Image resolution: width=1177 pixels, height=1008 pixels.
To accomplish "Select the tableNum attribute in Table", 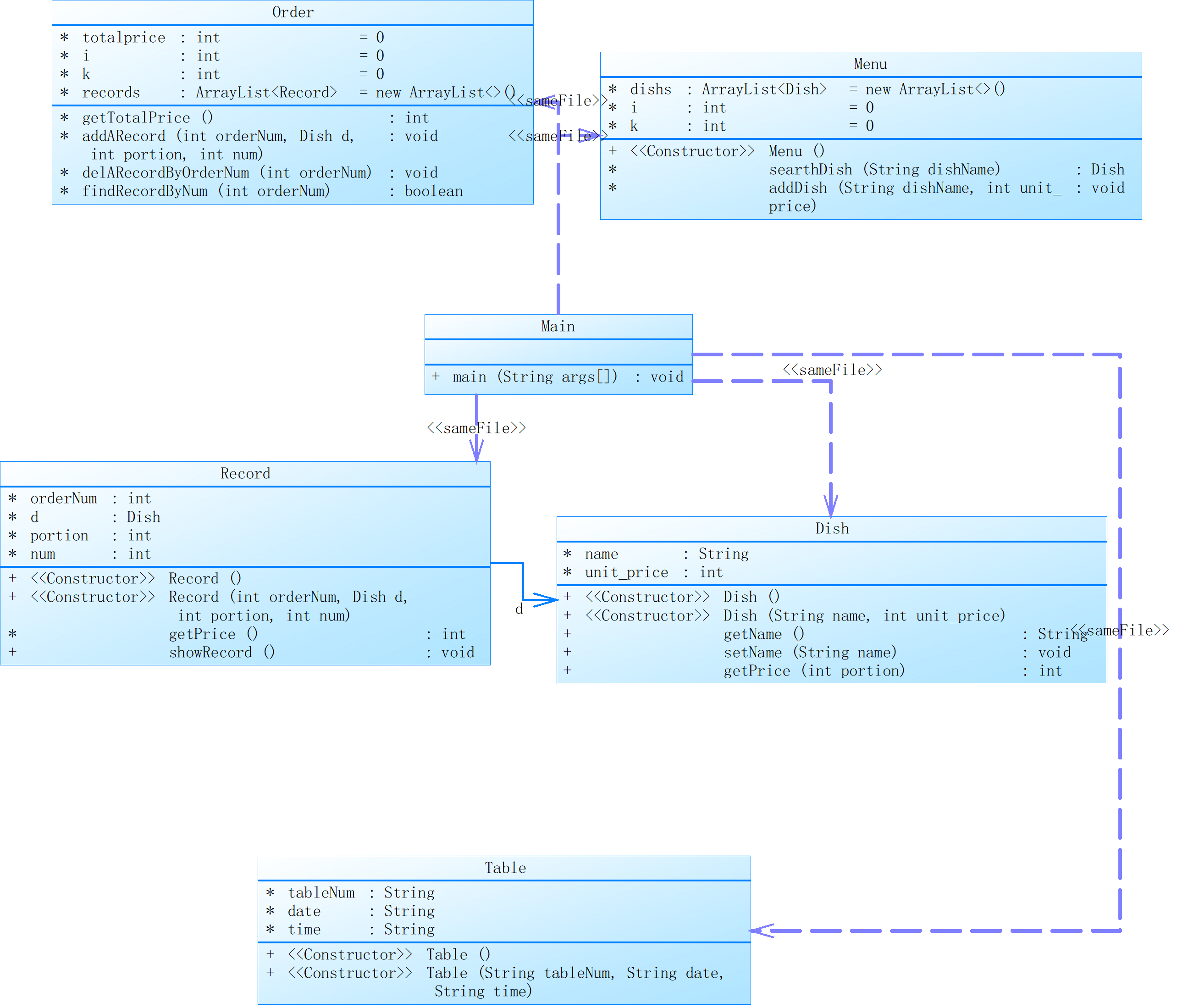I will [321, 893].
